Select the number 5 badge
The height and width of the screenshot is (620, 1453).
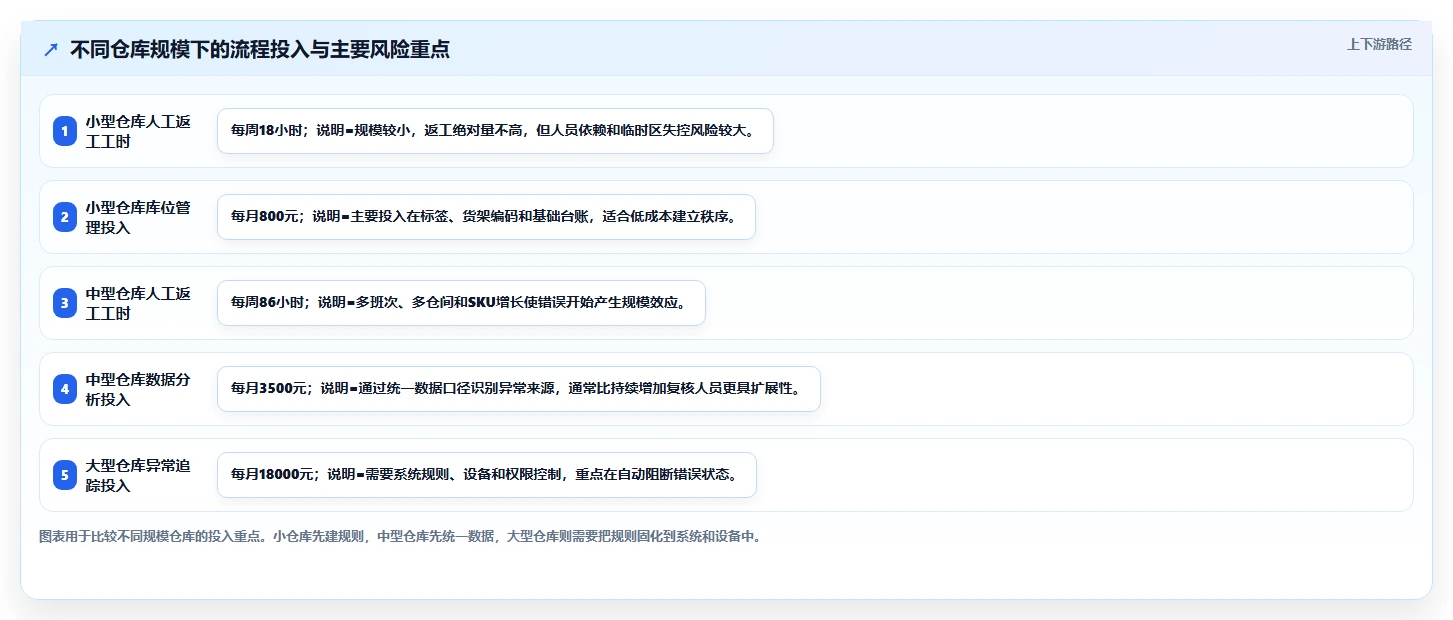pos(65,475)
